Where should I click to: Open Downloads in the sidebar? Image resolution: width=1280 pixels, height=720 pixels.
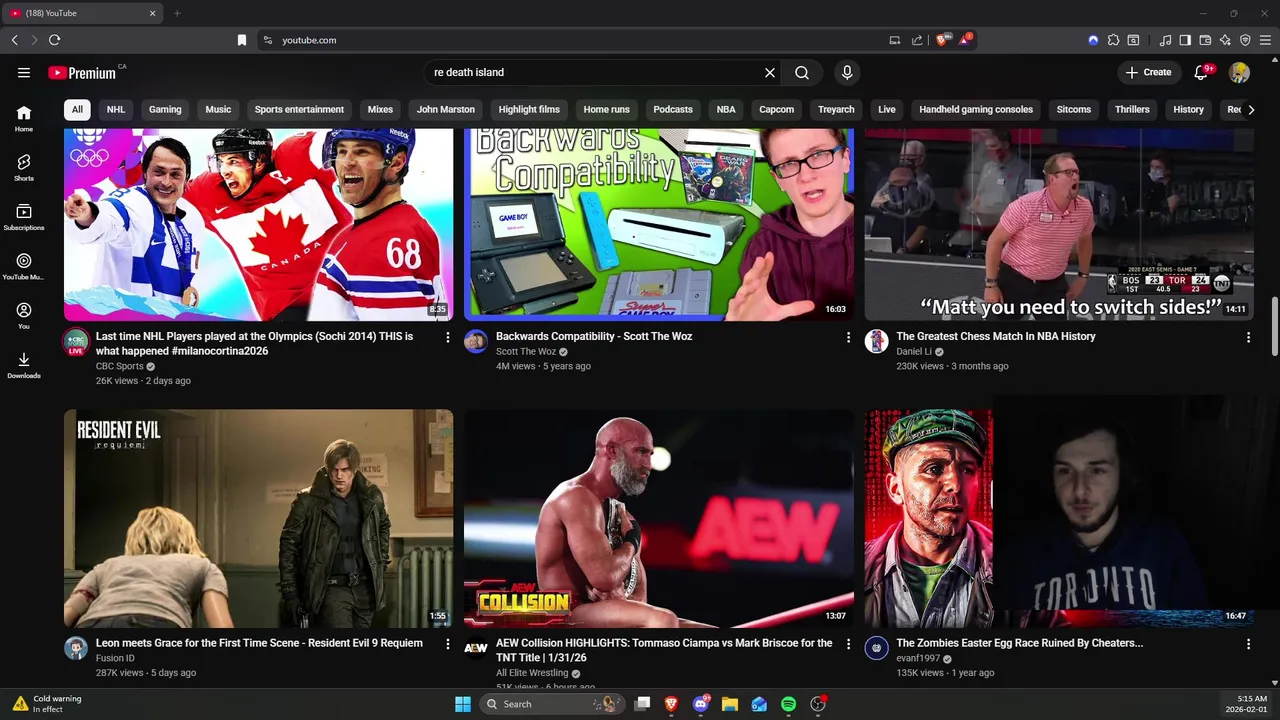pos(24,365)
